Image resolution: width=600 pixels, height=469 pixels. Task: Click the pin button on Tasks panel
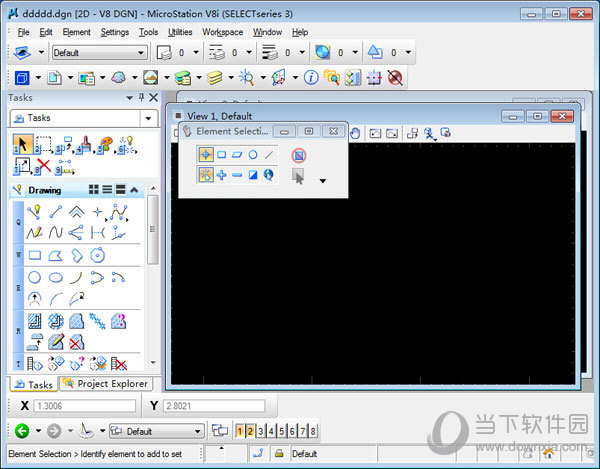pyautogui.click(x=142, y=98)
